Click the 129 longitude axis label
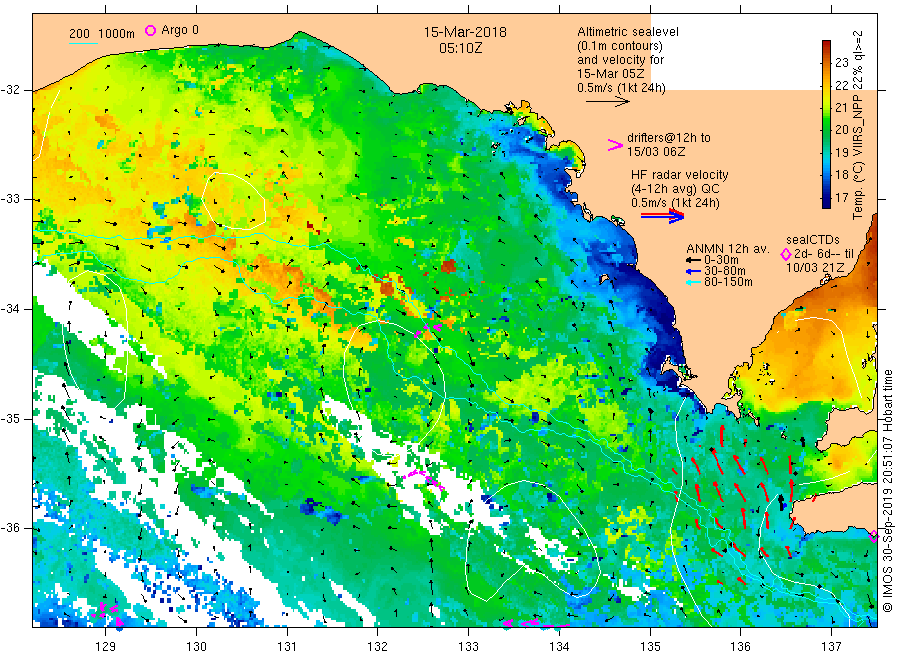900x660 pixels. (x=106, y=647)
